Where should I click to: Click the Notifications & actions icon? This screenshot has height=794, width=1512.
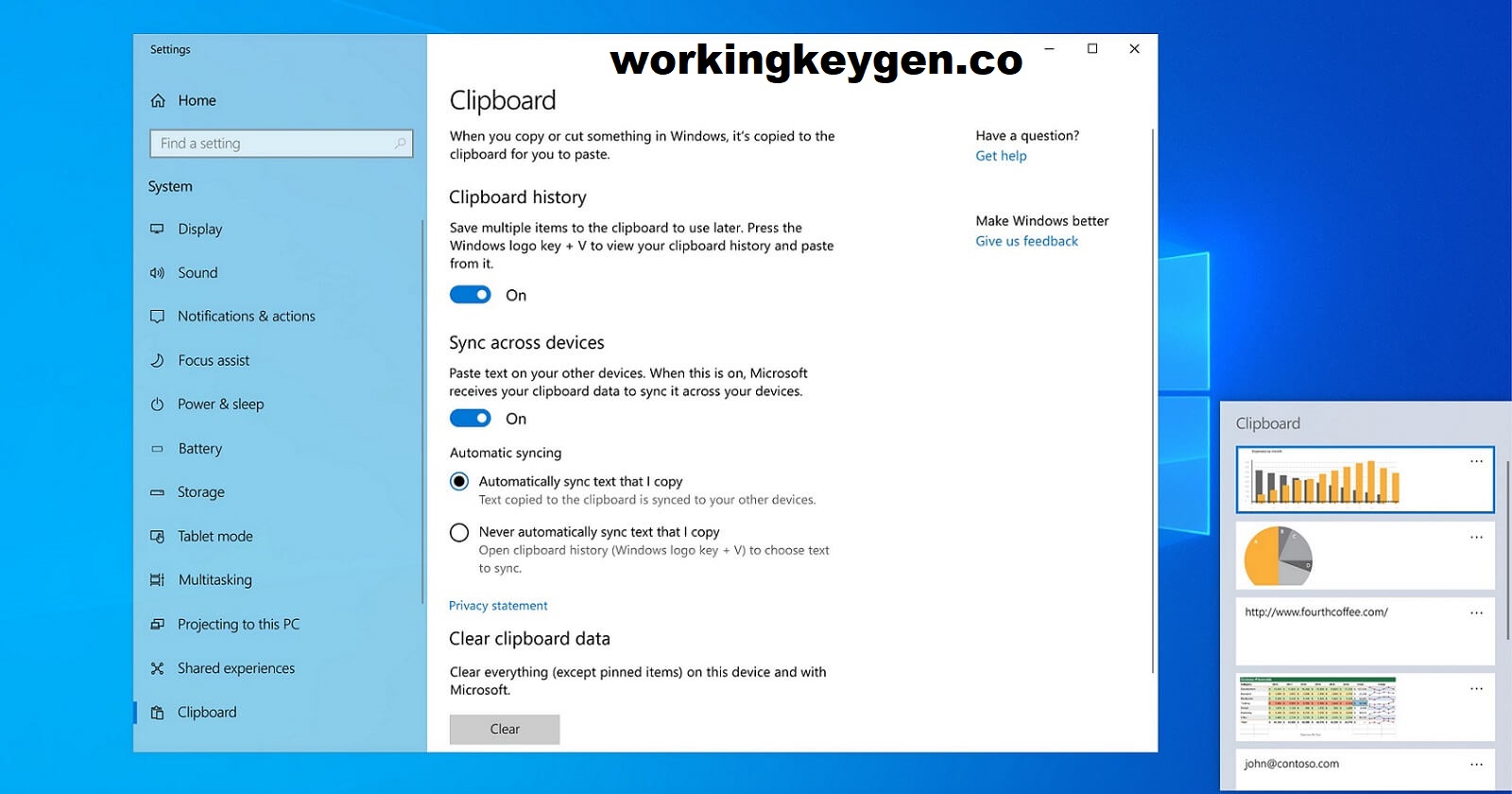157,316
